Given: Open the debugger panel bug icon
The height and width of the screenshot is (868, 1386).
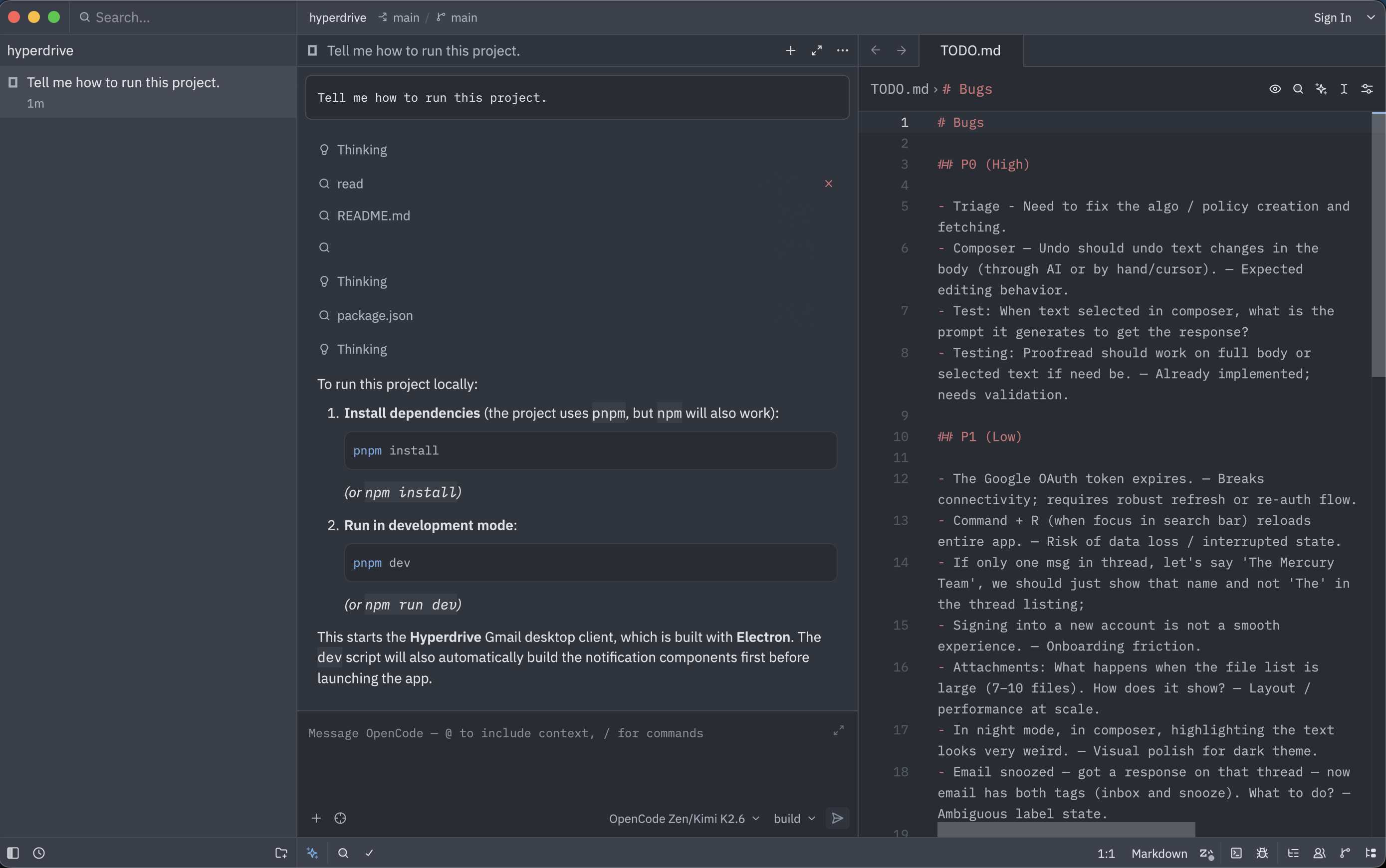Looking at the screenshot, I should [1262, 853].
